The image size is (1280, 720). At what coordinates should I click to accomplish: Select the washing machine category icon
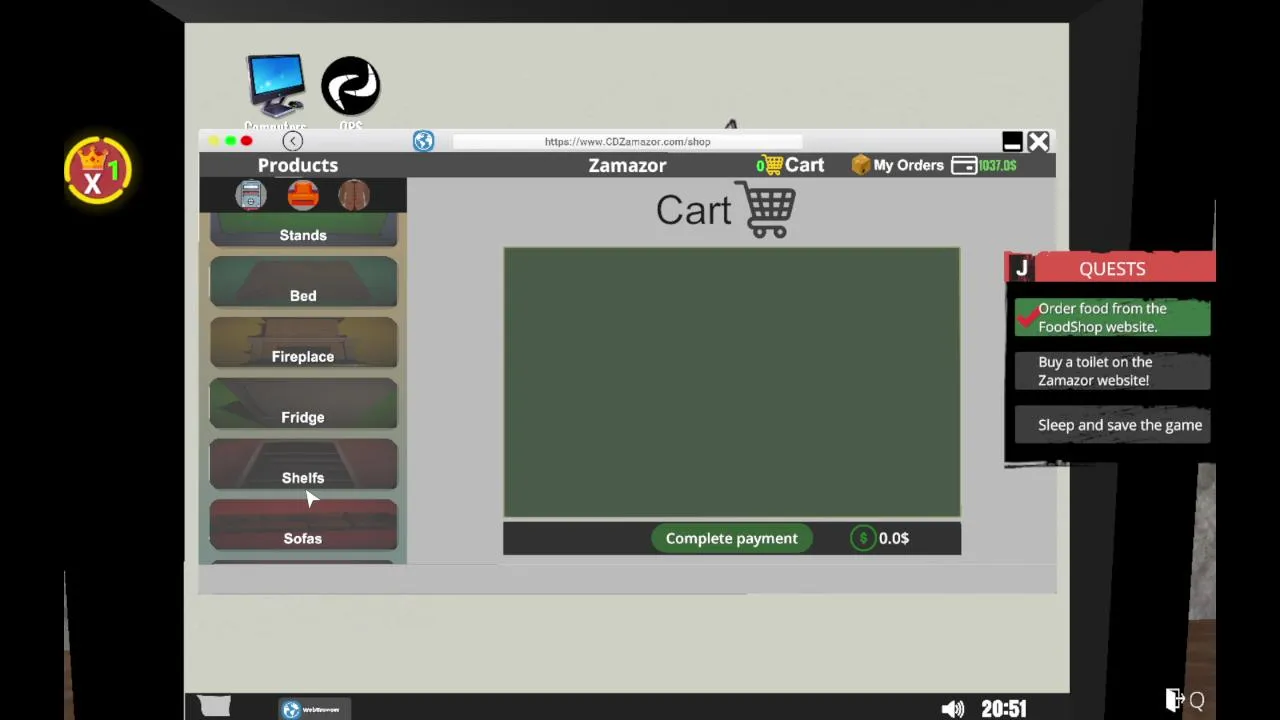pyautogui.click(x=251, y=195)
